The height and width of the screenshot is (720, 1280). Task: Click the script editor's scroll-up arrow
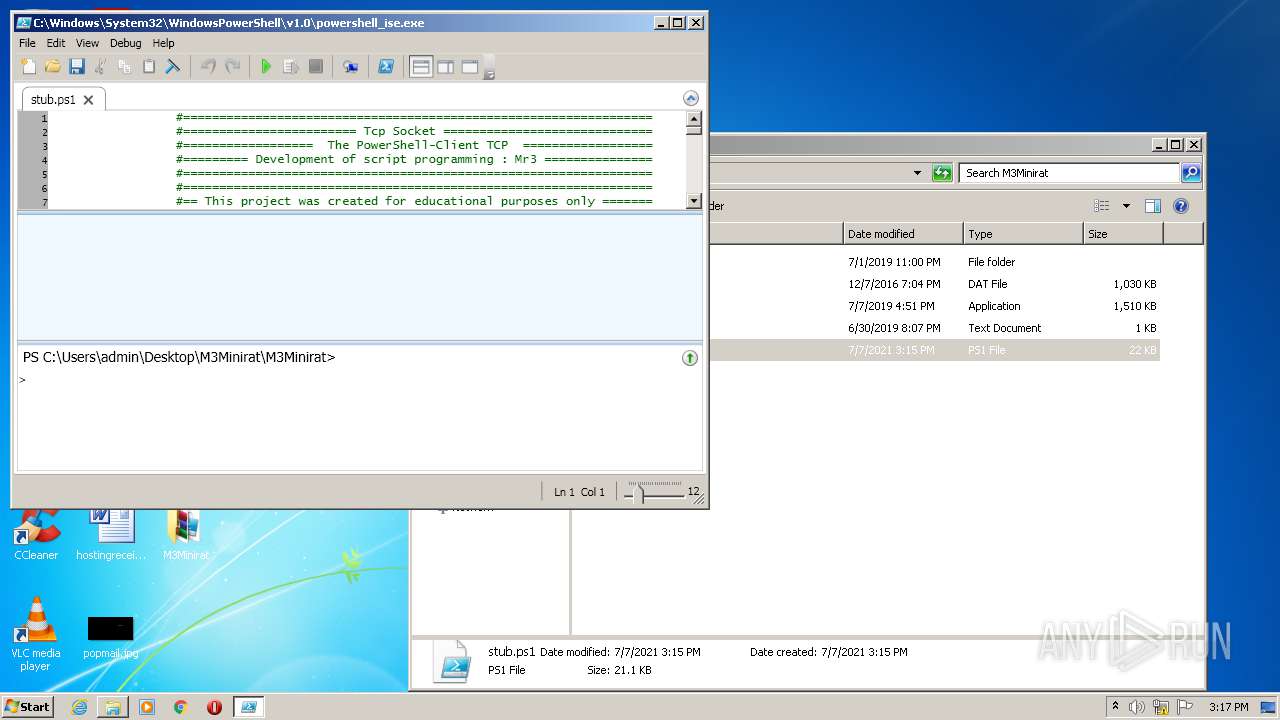point(694,118)
